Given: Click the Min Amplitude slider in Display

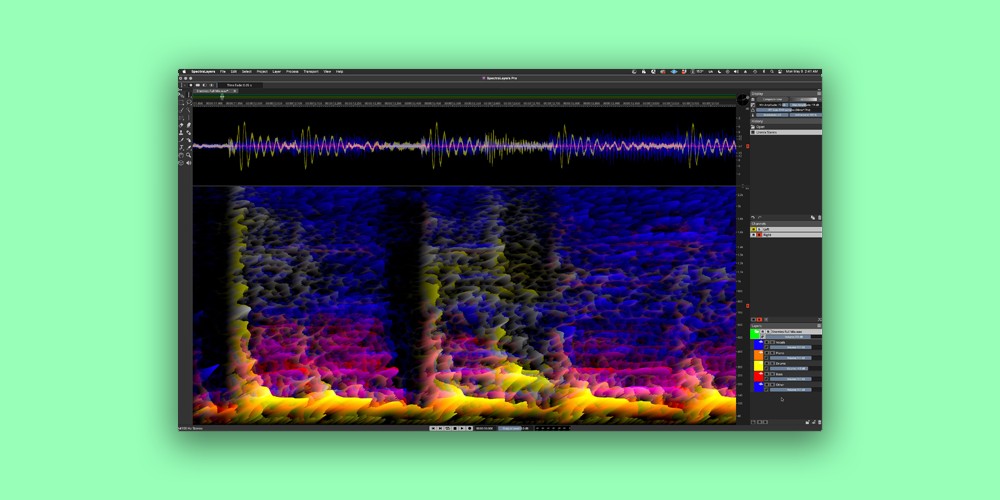Looking at the screenshot, I should (772, 105).
